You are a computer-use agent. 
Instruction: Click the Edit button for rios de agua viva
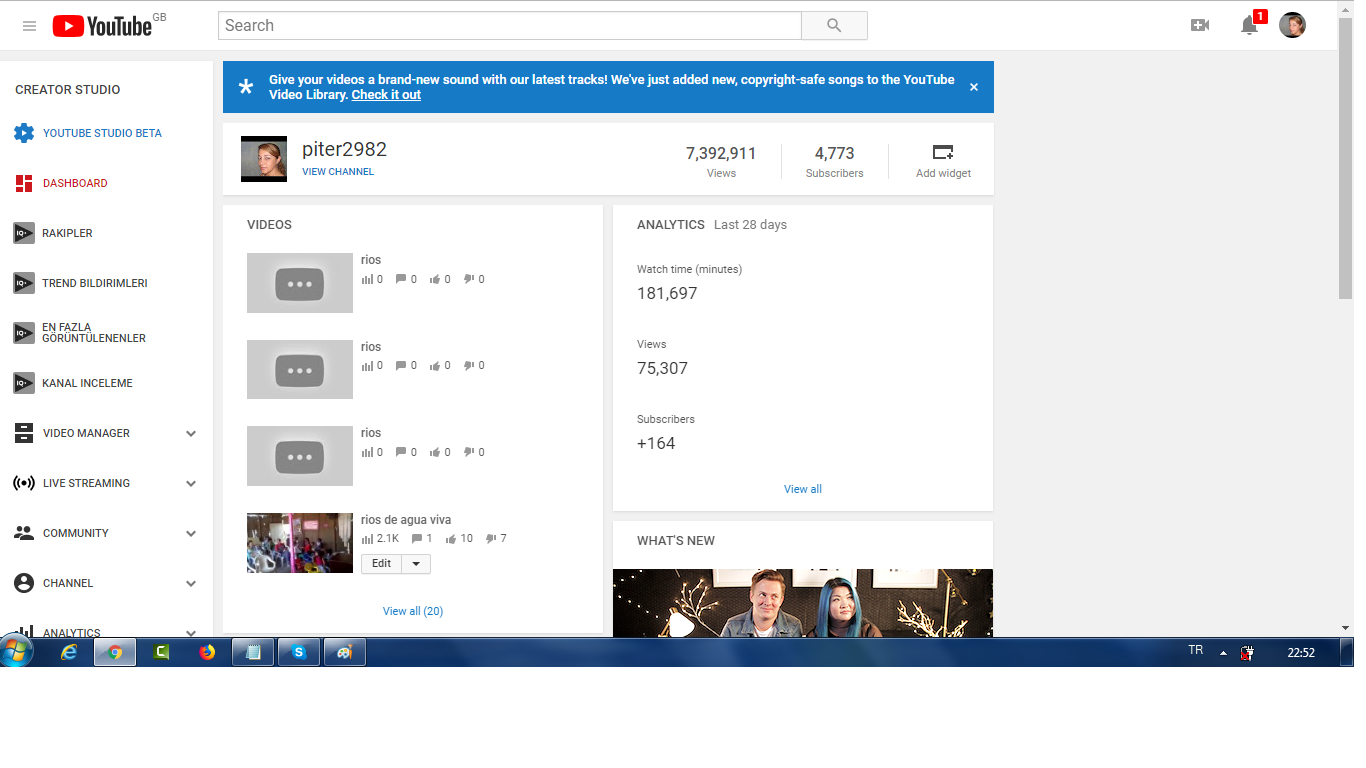(x=382, y=564)
